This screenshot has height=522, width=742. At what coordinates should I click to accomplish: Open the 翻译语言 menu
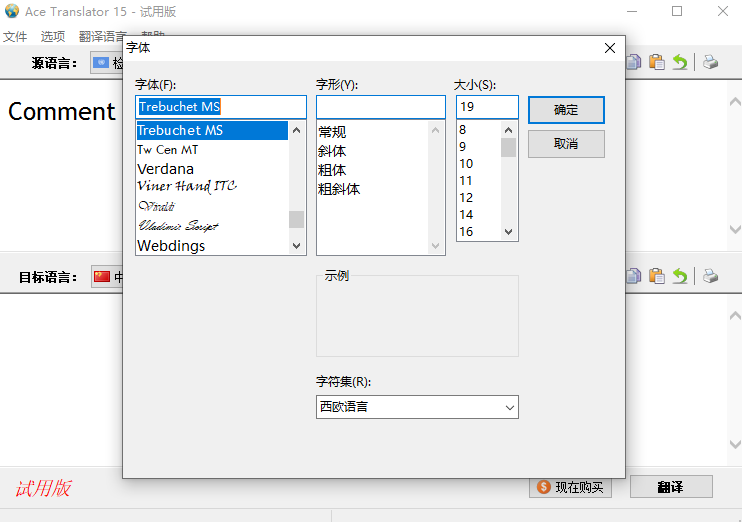pyautogui.click(x=102, y=36)
